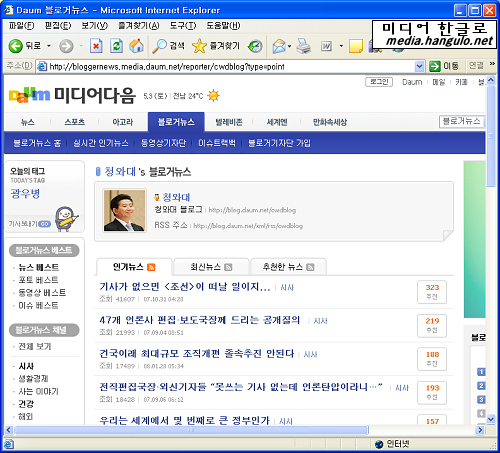Screen dimensions: 500x453
Task: Click the horizontal scrollbar thumb
Action: click(191, 430)
